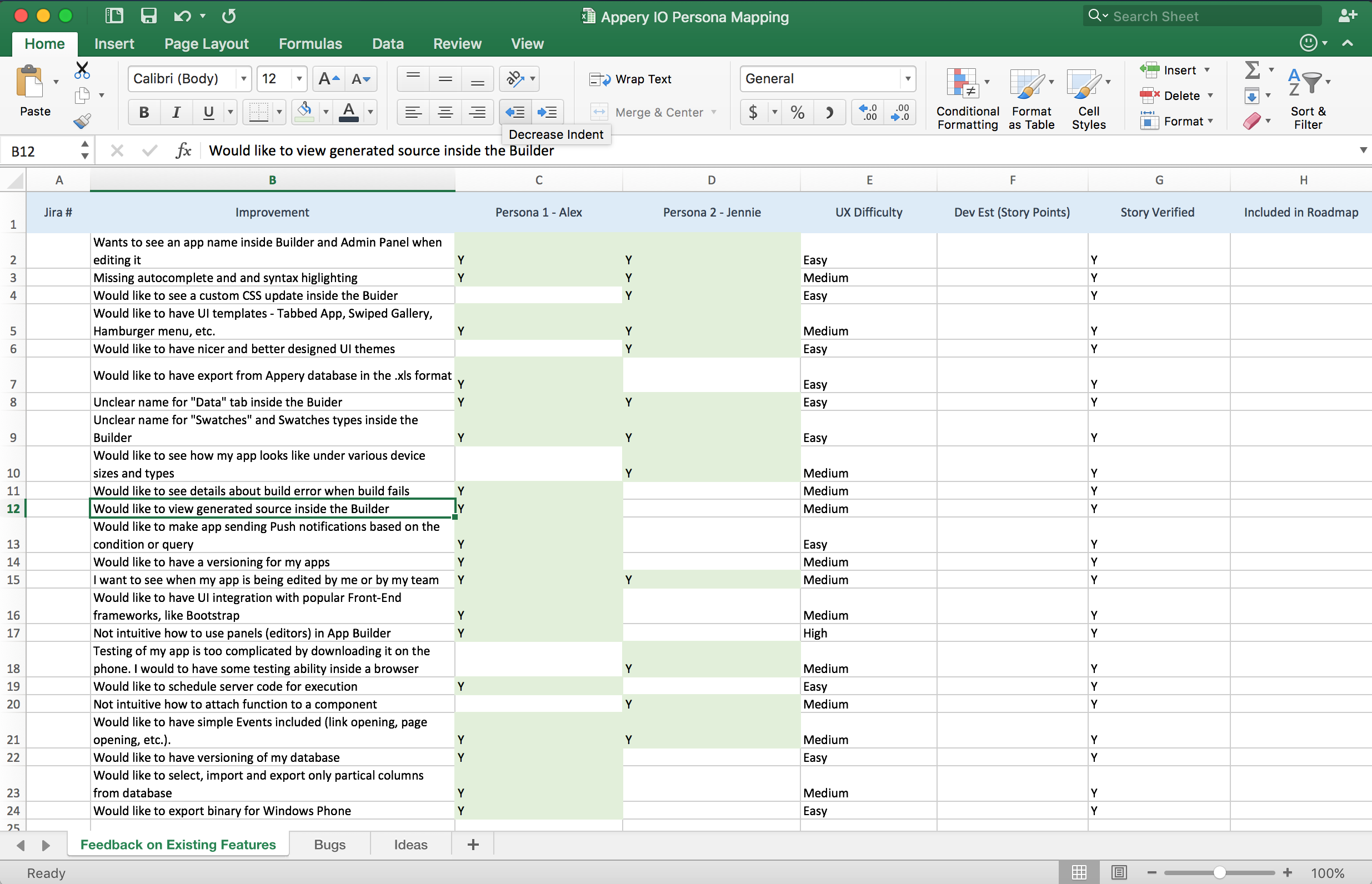Toggle Bold formatting
The height and width of the screenshot is (884, 1372).
pos(144,112)
